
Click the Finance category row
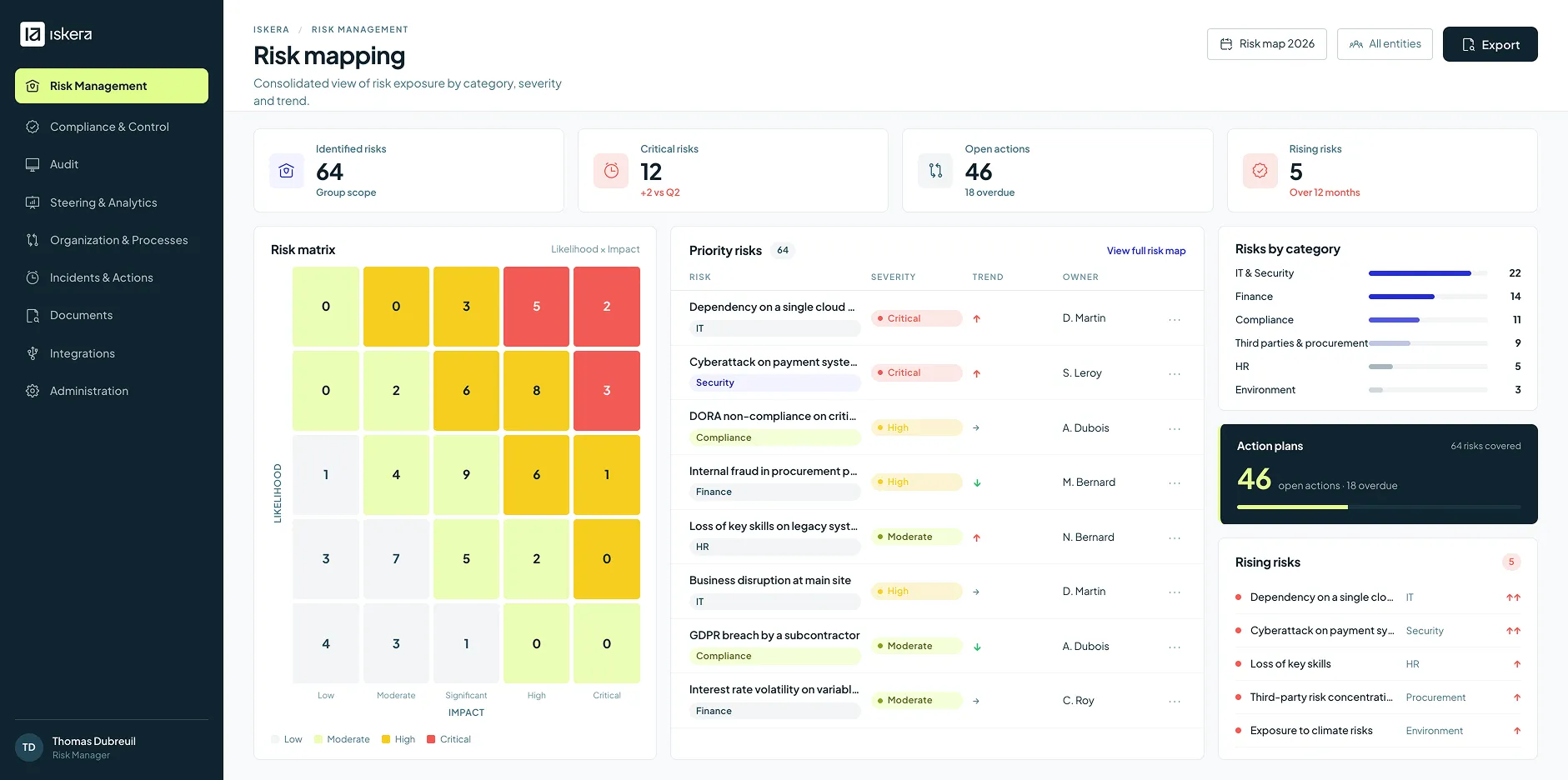[x=1378, y=297]
